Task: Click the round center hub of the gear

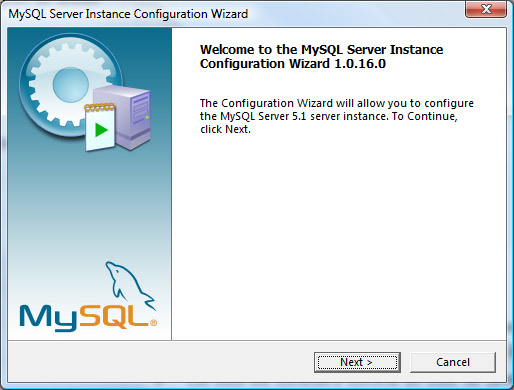Action: click(x=71, y=84)
